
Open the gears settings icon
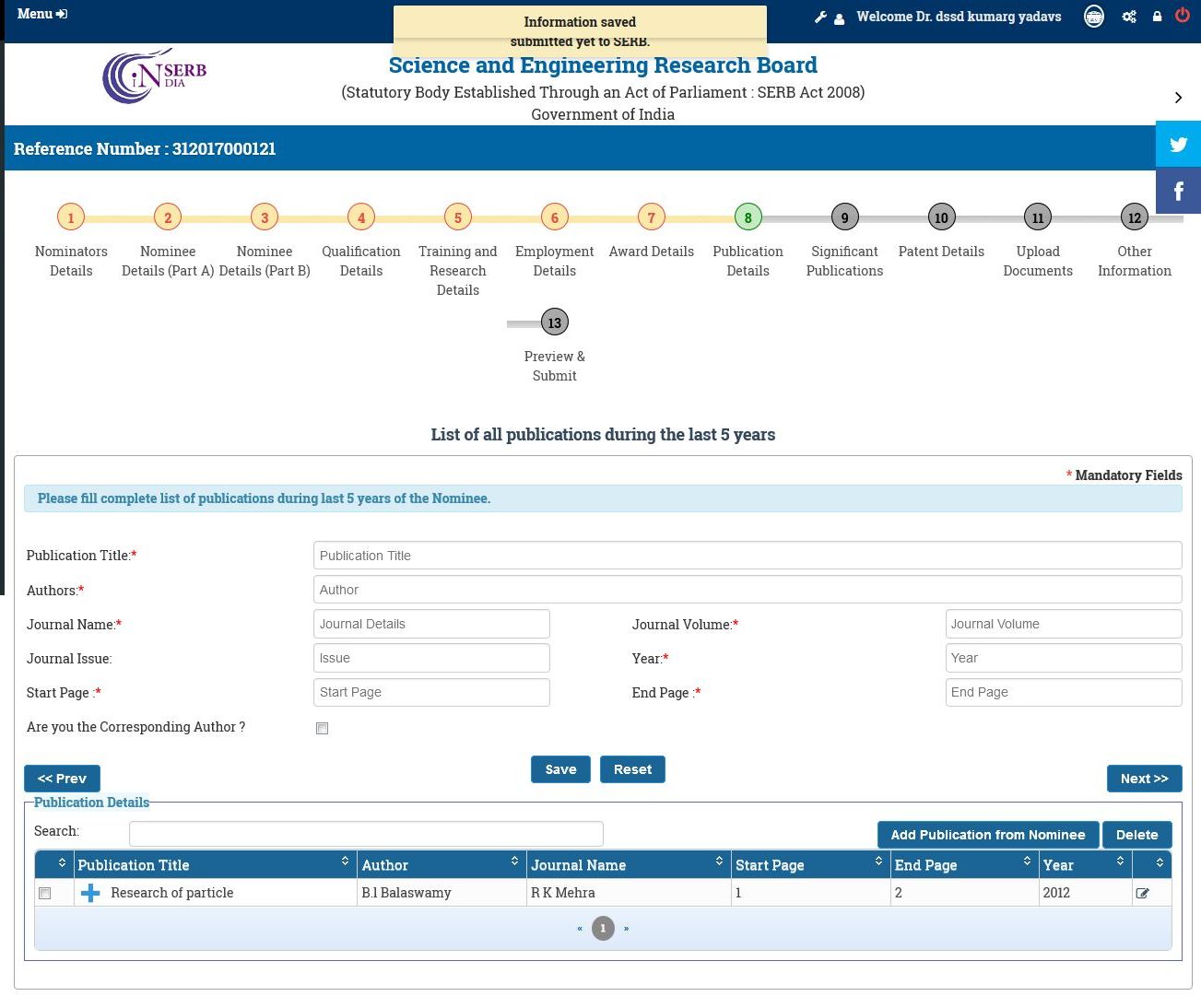pyautogui.click(x=1128, y=17)
